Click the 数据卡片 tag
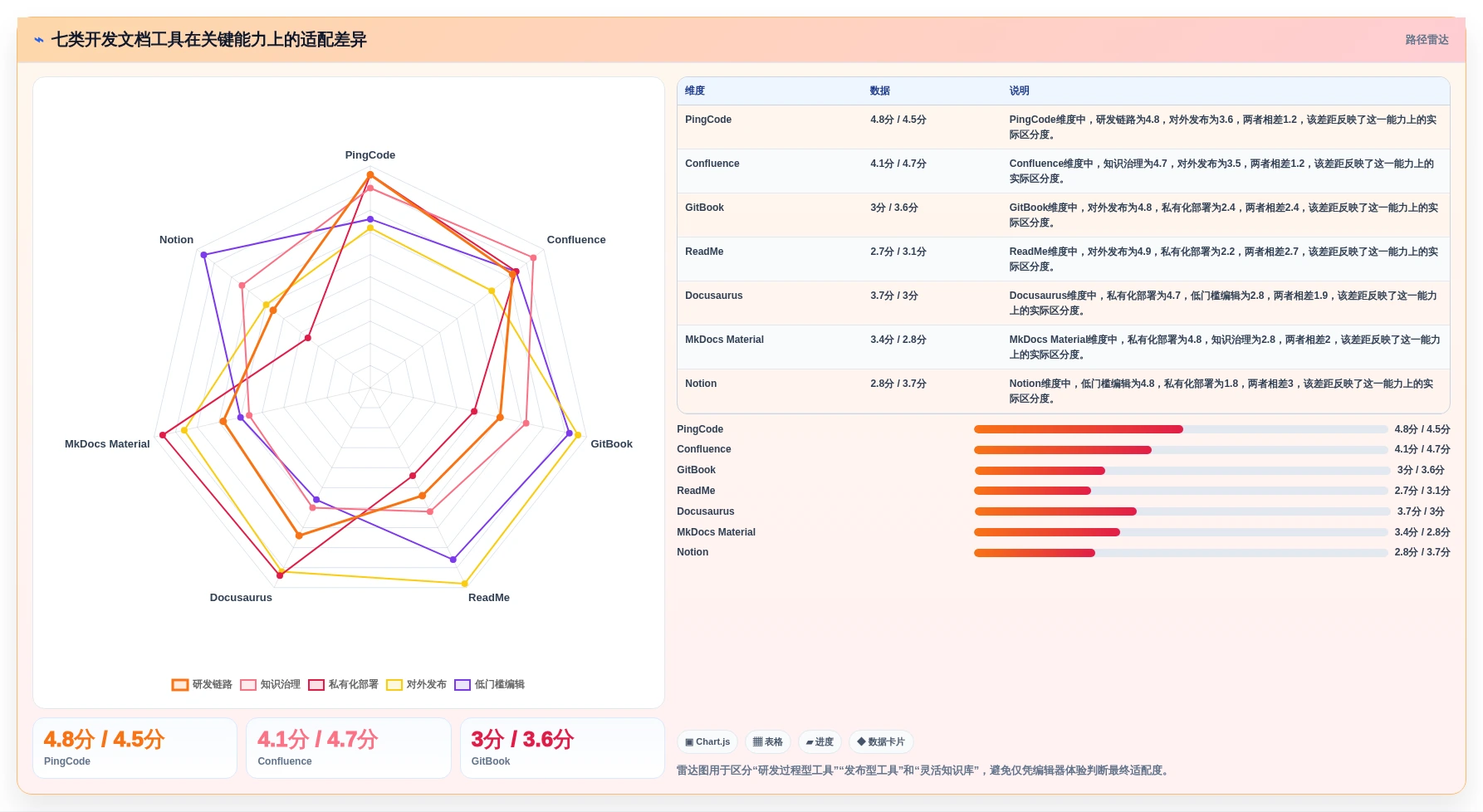This screenshot has width=1483, height=812. click(881, 742)
